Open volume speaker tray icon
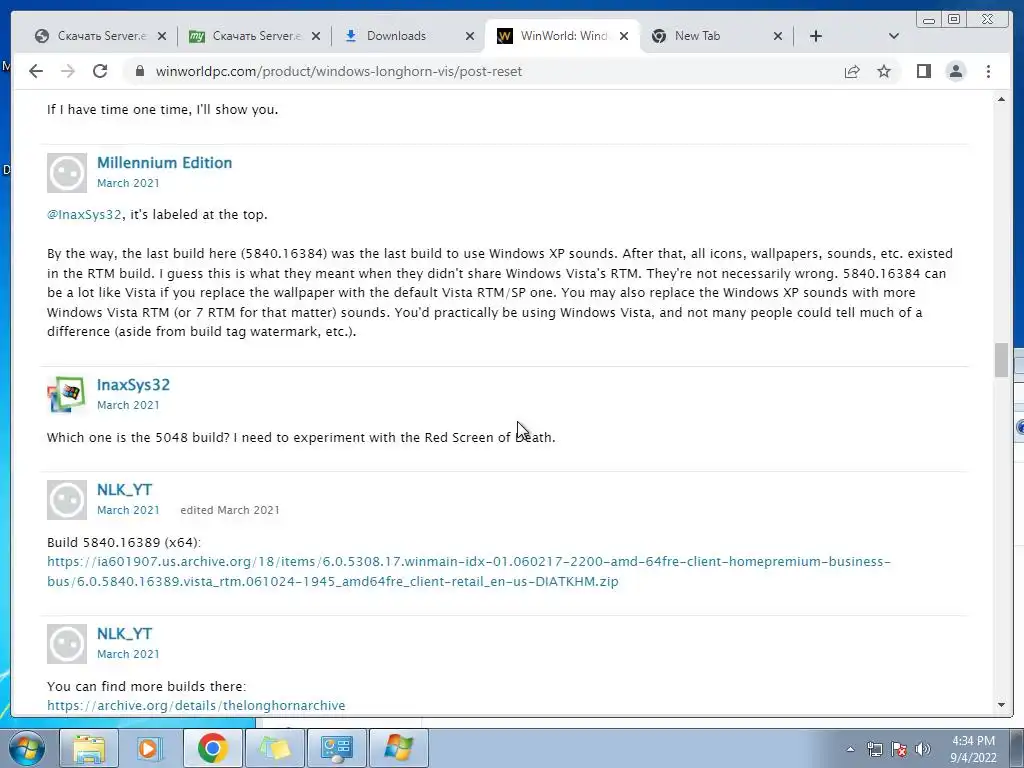The height and width of the screenshot is (768, 1024). [x=923, y=749]
